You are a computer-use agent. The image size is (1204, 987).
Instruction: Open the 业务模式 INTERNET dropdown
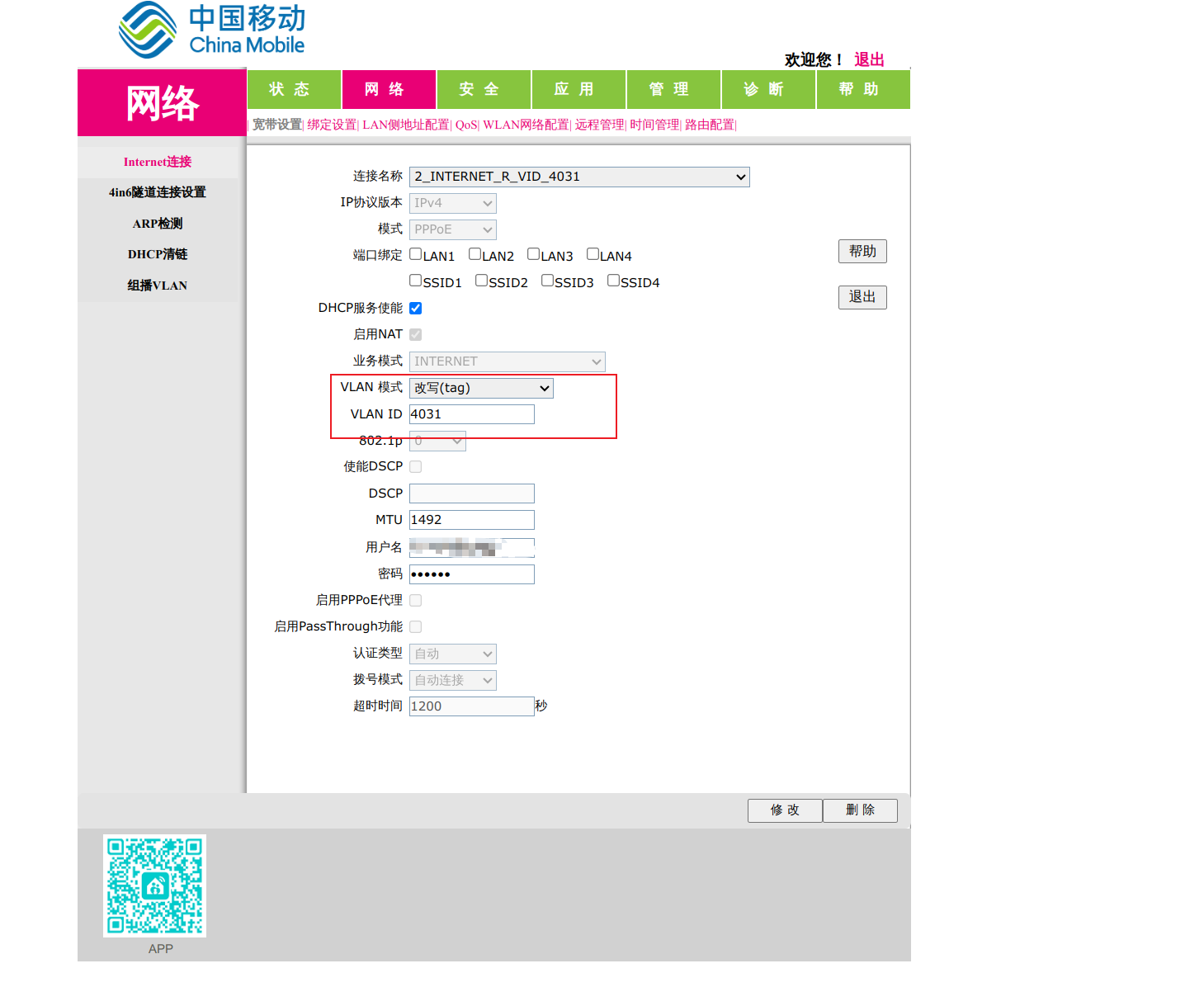tap(507, 361)
